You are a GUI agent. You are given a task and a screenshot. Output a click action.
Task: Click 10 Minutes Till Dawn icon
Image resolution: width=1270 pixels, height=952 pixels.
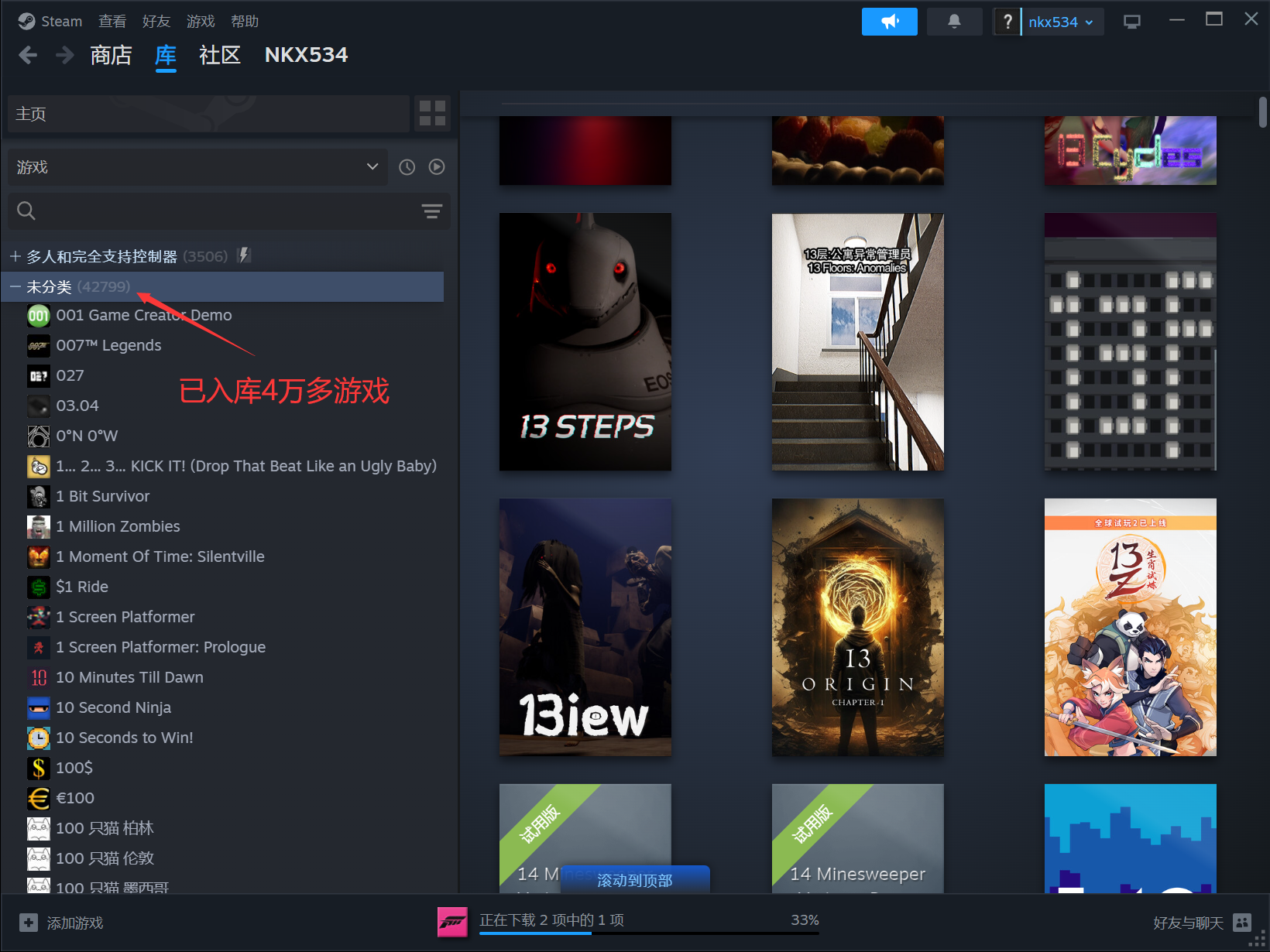39,677
